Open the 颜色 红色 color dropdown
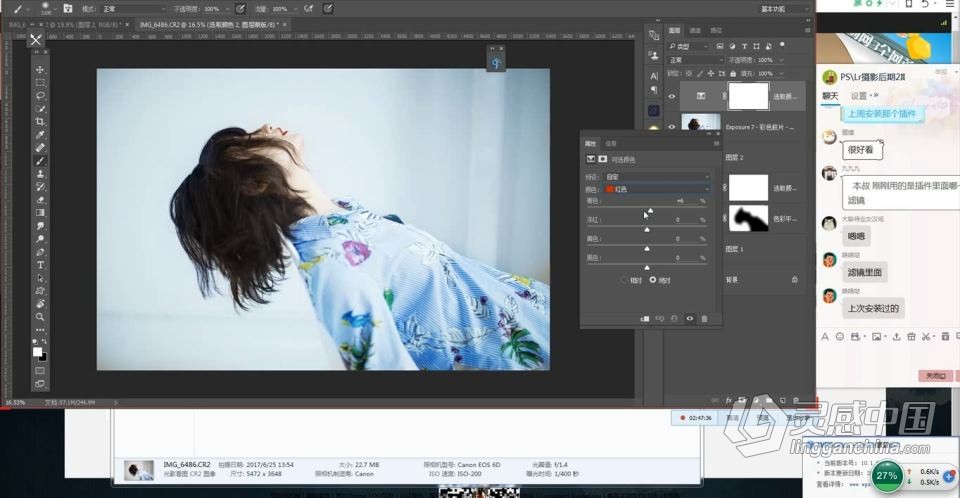 tap(656, 188)
